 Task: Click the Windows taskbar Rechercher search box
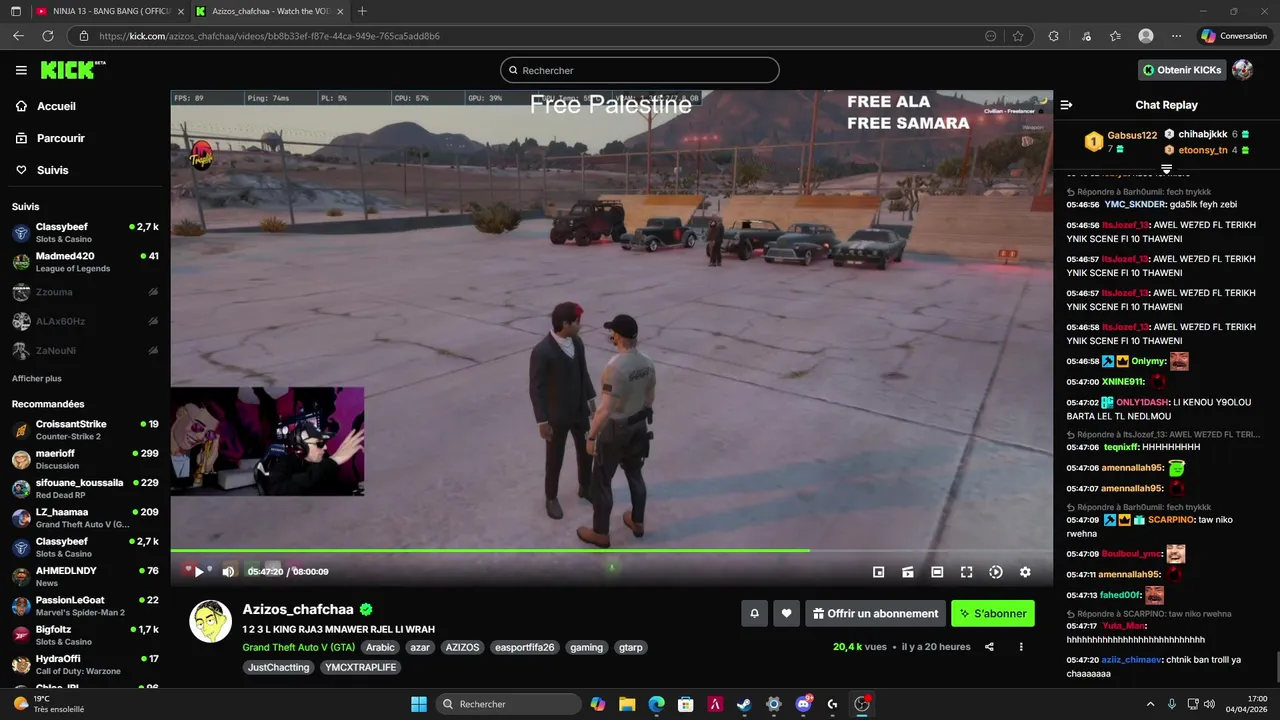point(510,704)
